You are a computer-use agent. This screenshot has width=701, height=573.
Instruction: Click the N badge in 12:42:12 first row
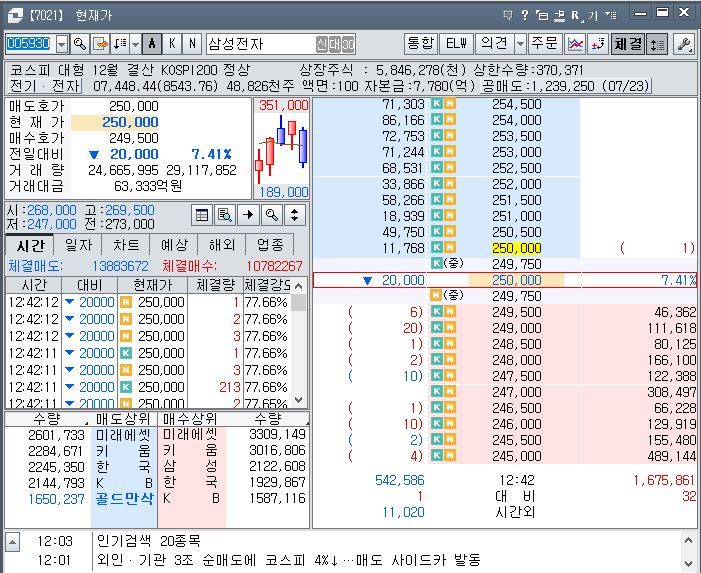[x=126, y=303]
